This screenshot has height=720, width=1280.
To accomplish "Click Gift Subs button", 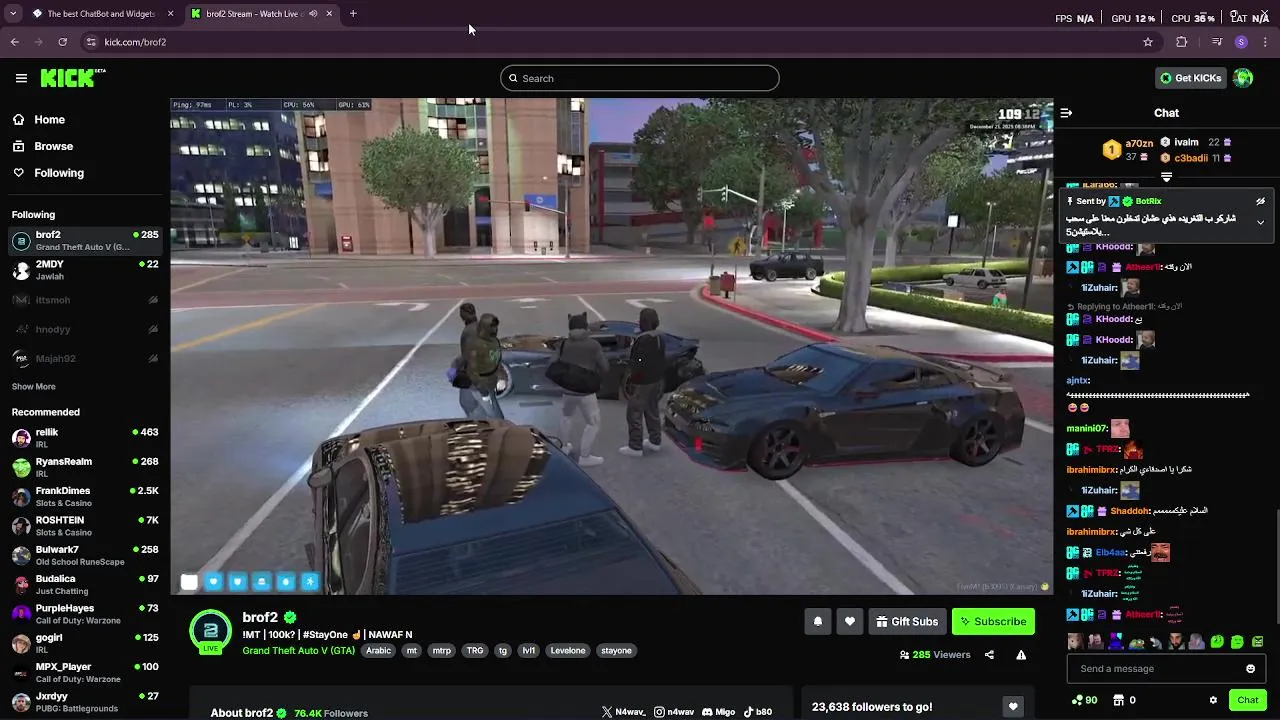I will [907, 622].
